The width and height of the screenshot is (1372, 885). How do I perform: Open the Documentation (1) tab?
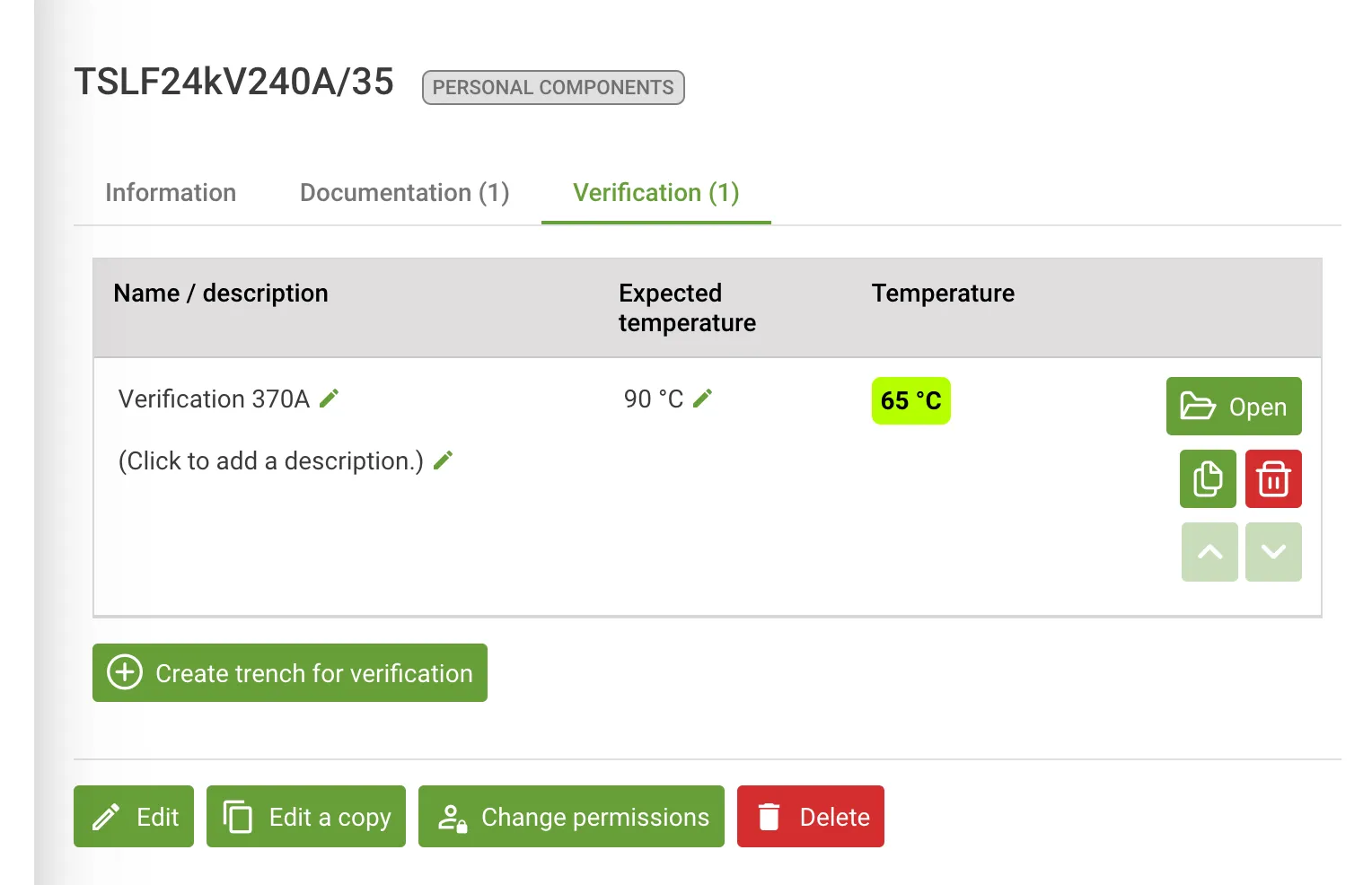[x=404, y=192]
